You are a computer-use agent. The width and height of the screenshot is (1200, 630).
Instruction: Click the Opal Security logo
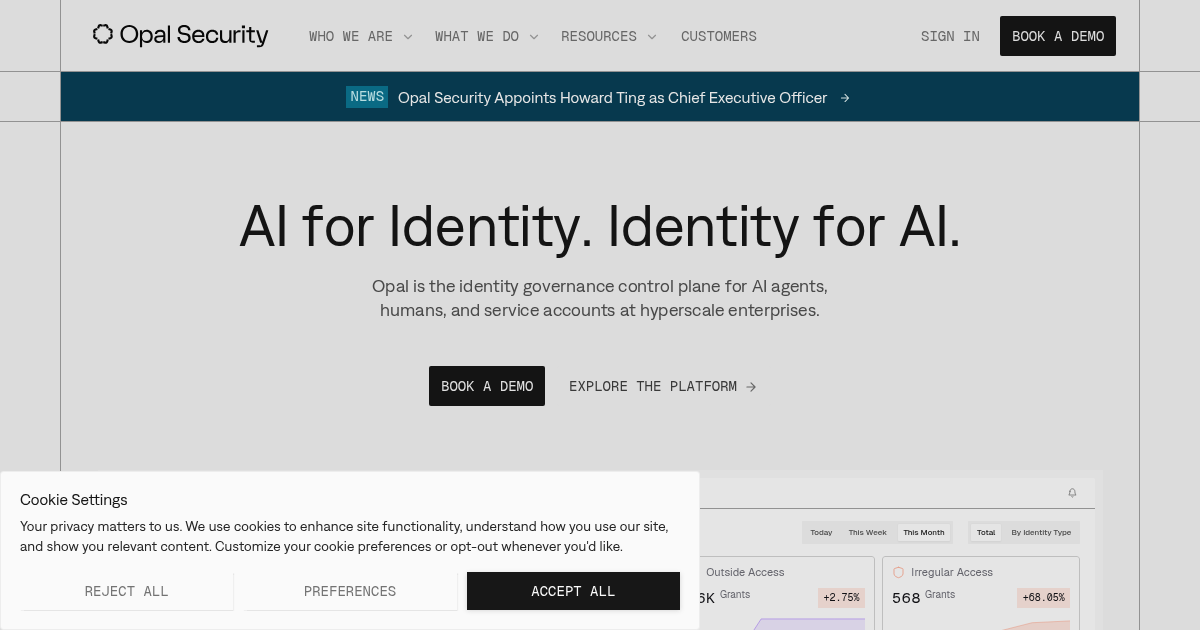180,36
